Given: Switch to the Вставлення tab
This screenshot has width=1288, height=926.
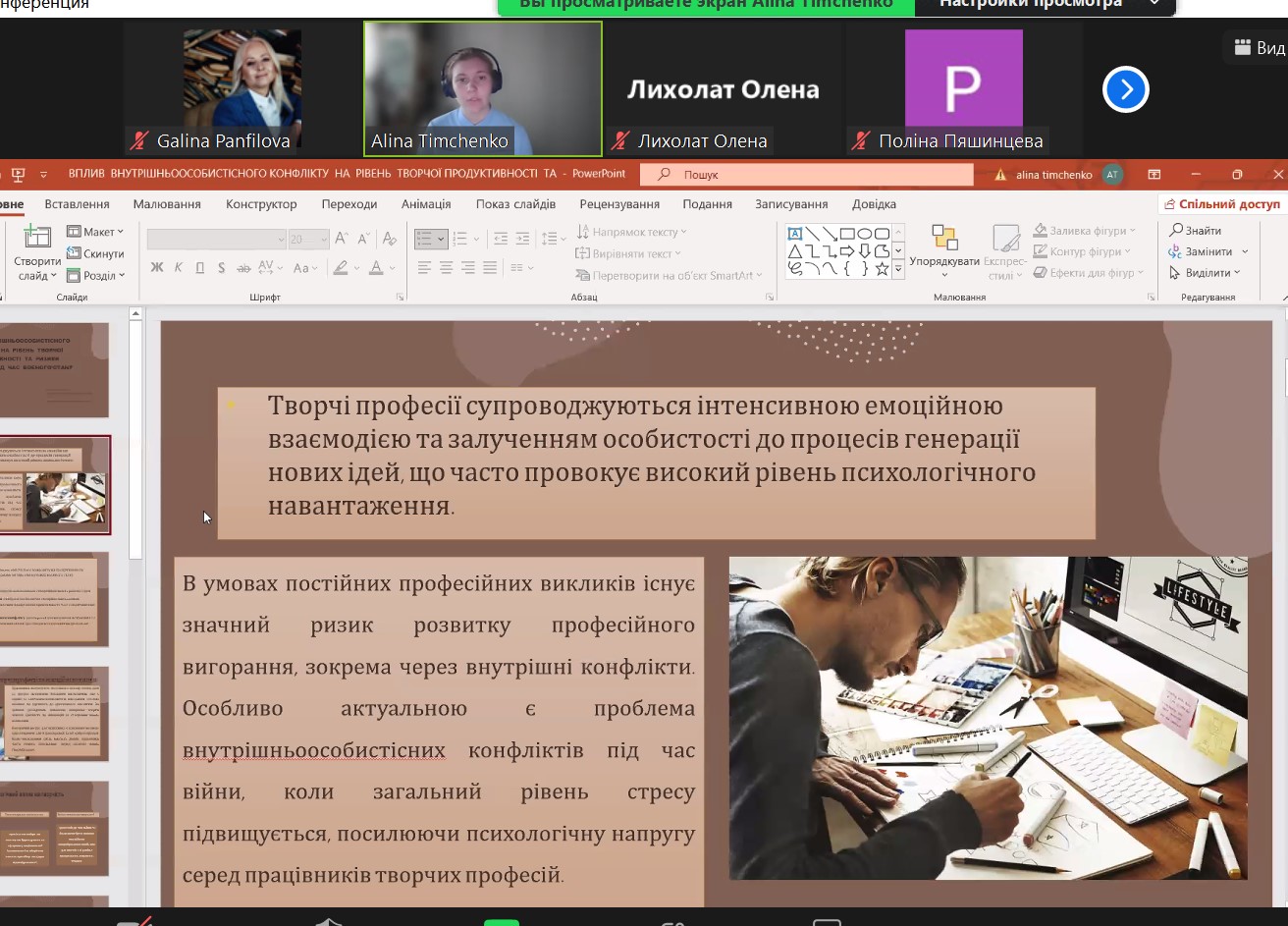Looking at the screenshot, I should click(x=77, y=204).
